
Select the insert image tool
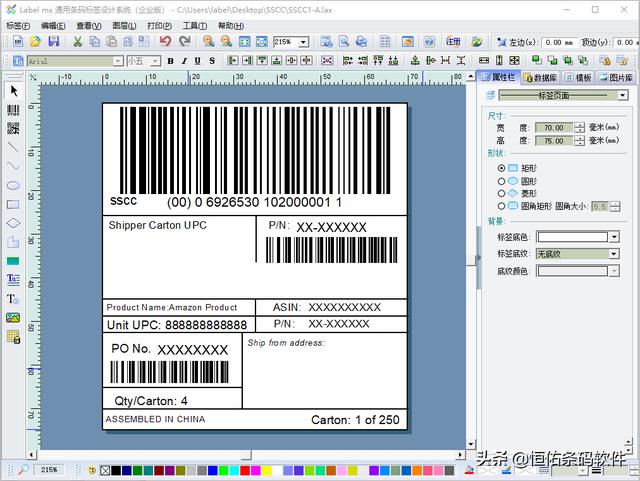coord(13,317)
